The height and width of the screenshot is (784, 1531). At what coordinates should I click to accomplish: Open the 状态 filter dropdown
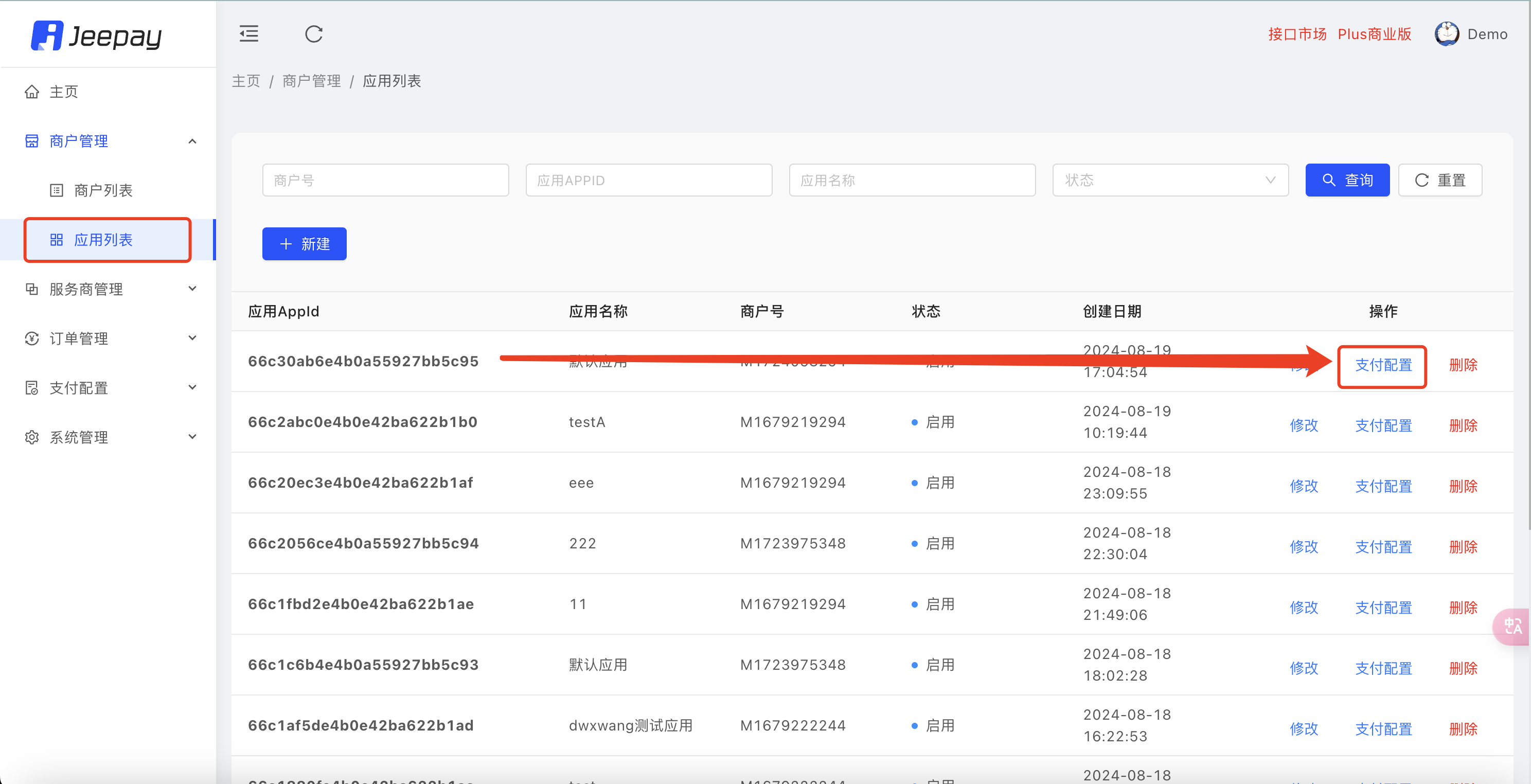[x=1169, y=180]
